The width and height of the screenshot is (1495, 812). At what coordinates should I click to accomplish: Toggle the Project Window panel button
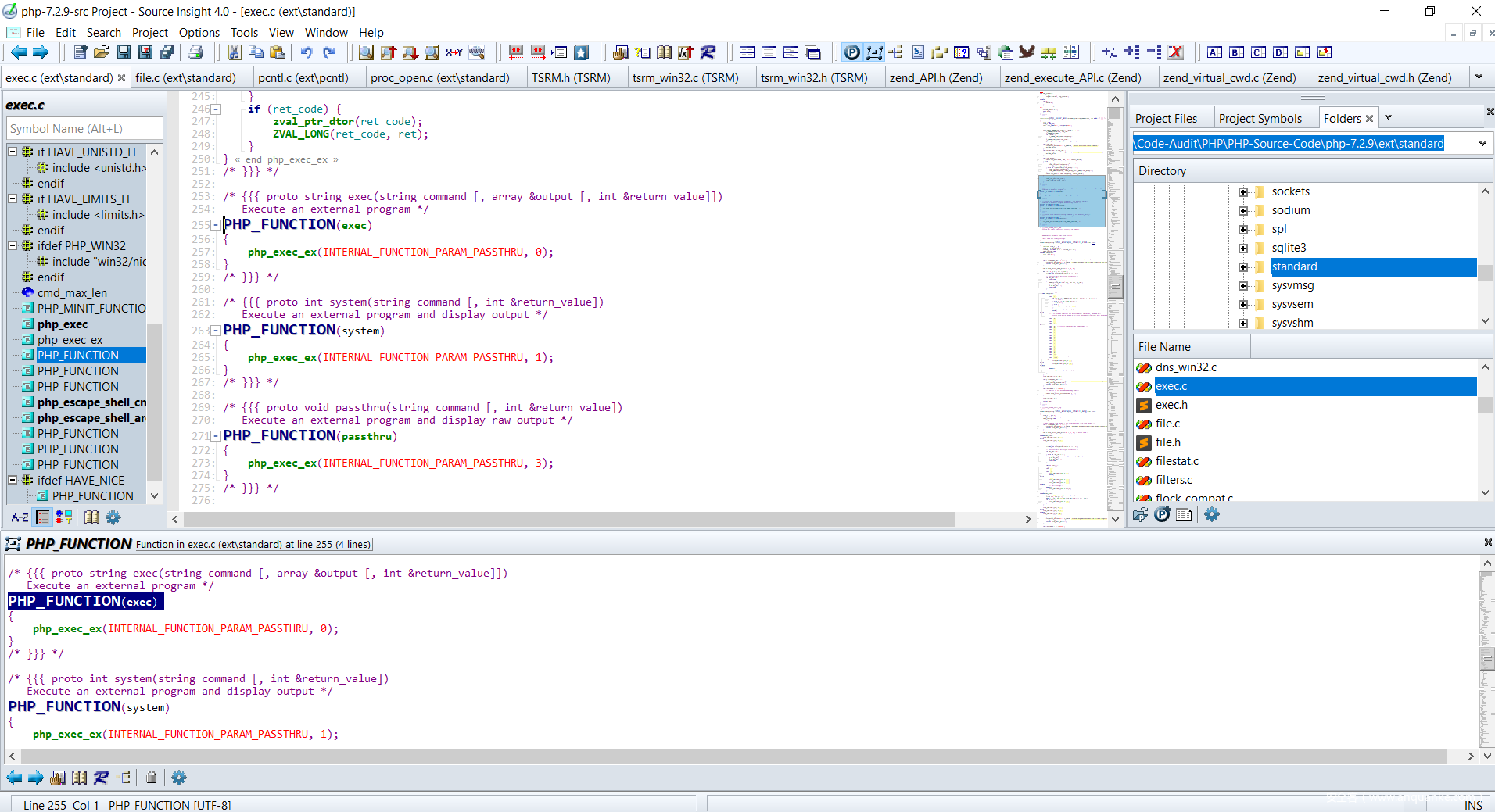coord(852,52)
